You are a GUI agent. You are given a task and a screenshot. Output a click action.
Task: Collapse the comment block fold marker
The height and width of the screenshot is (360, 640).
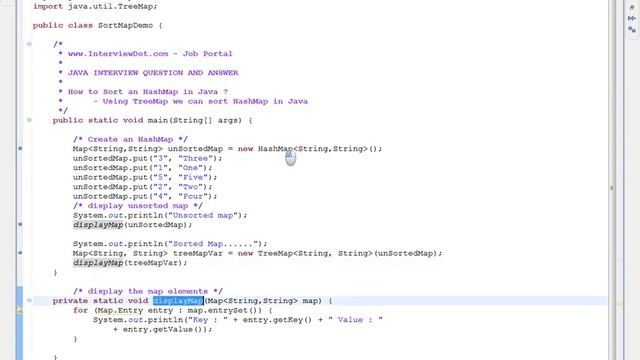(29, 44)
